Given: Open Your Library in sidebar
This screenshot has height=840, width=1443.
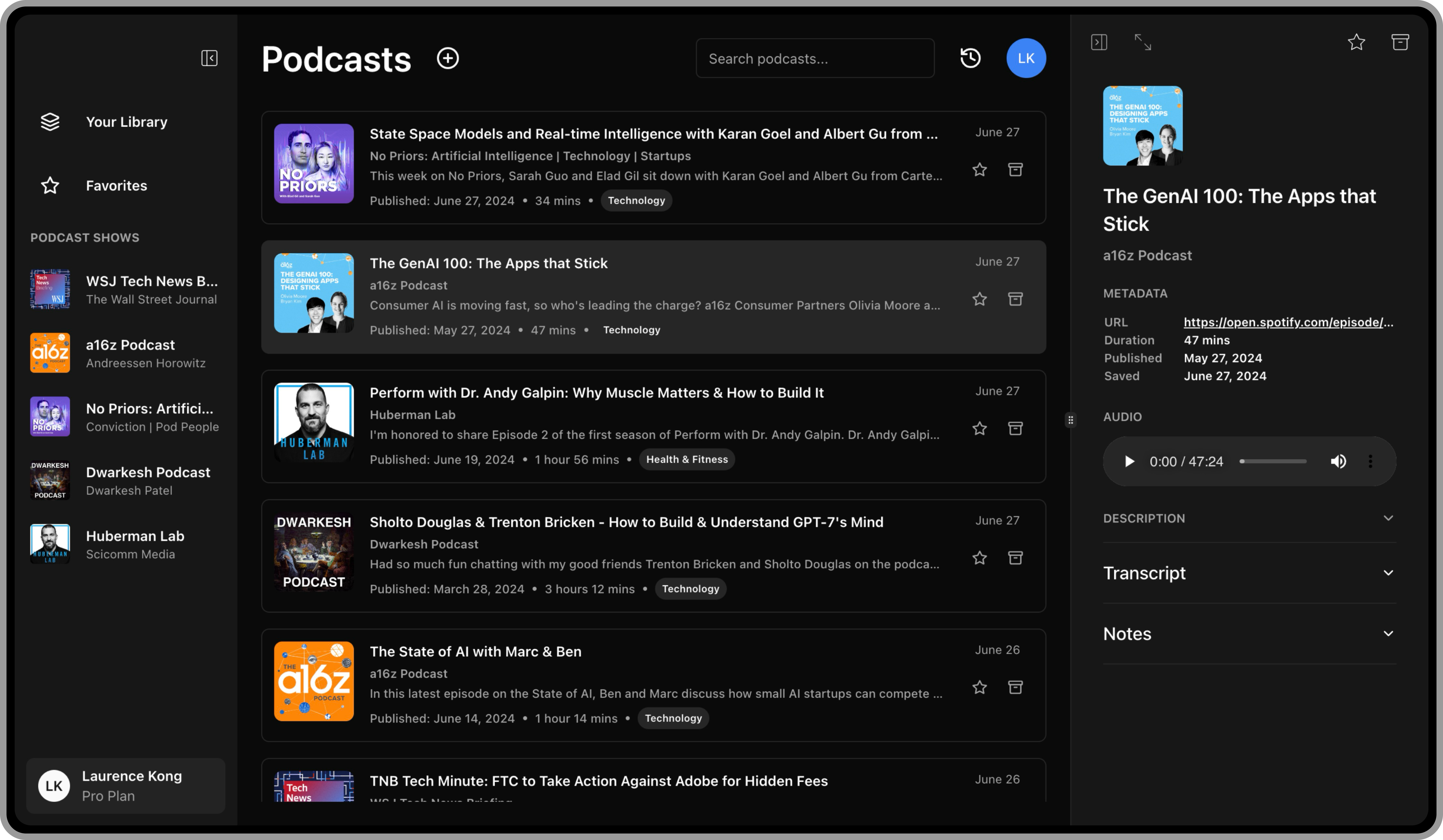Looking at the screenshot, I should pos(126,122).
